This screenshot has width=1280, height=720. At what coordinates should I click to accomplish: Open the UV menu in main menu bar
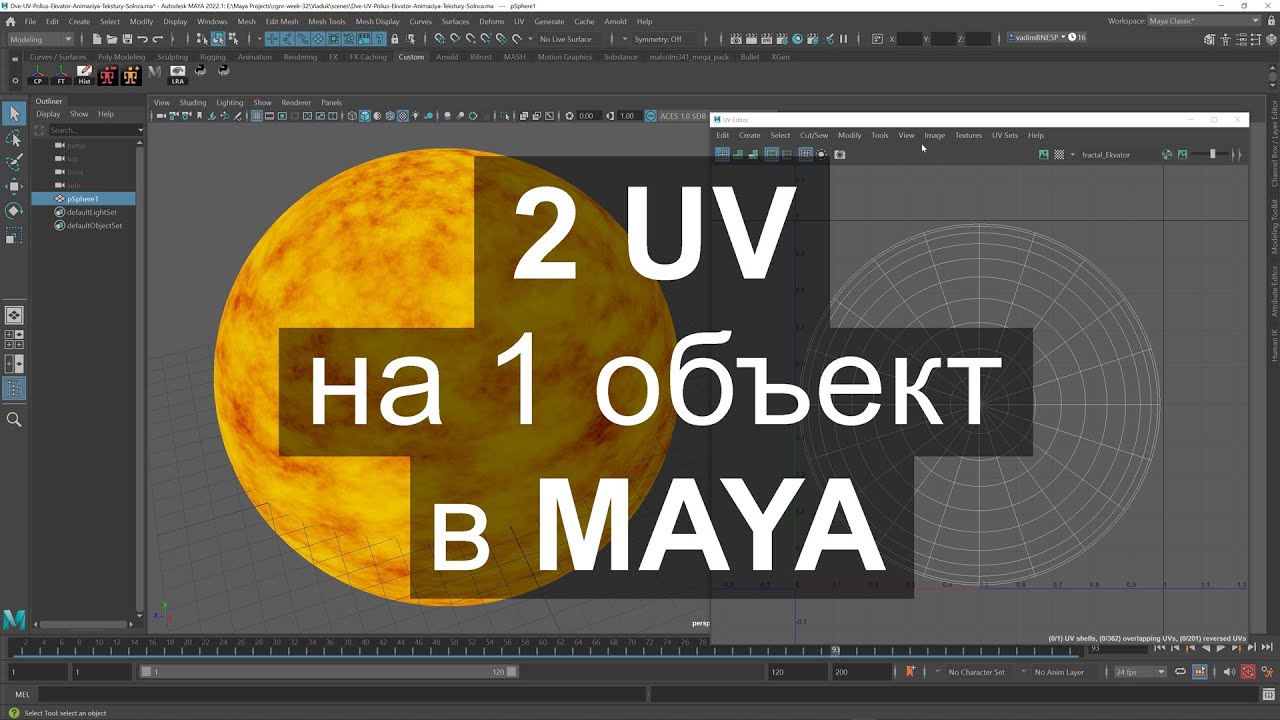tap(518, 21)
